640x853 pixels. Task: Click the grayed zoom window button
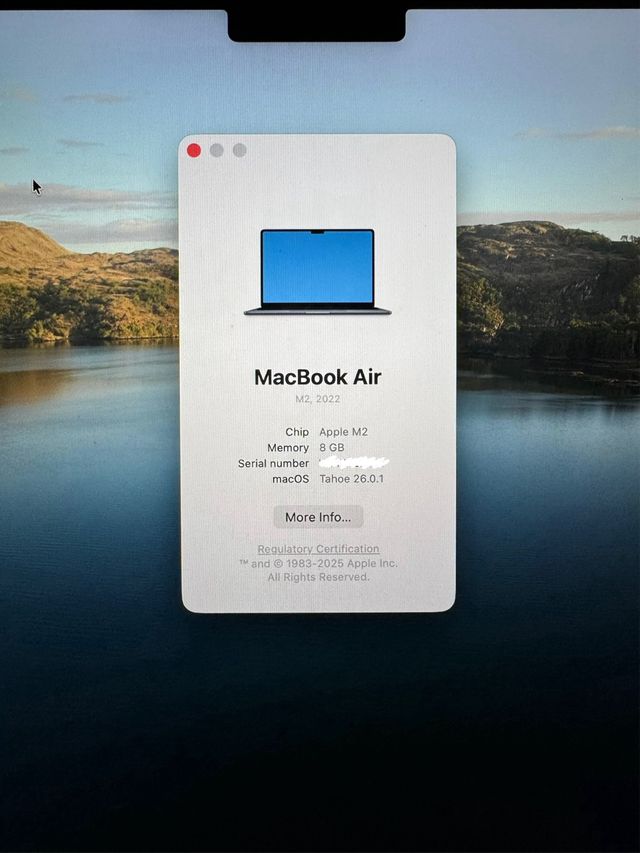[239, 150]
